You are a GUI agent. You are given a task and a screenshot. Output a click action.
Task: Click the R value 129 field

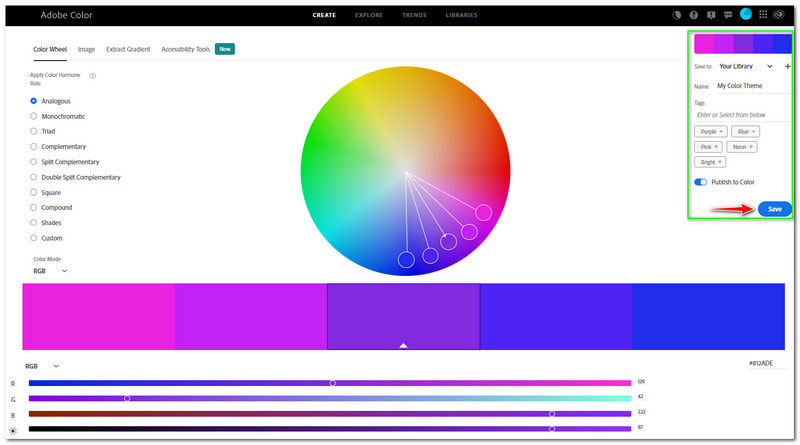(x=641, y=382)
